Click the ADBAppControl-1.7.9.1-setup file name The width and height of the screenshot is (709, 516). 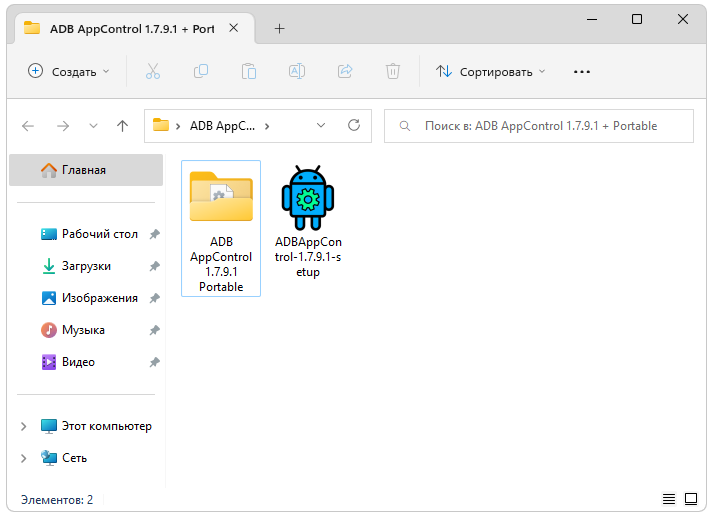(x=308, y=257)
